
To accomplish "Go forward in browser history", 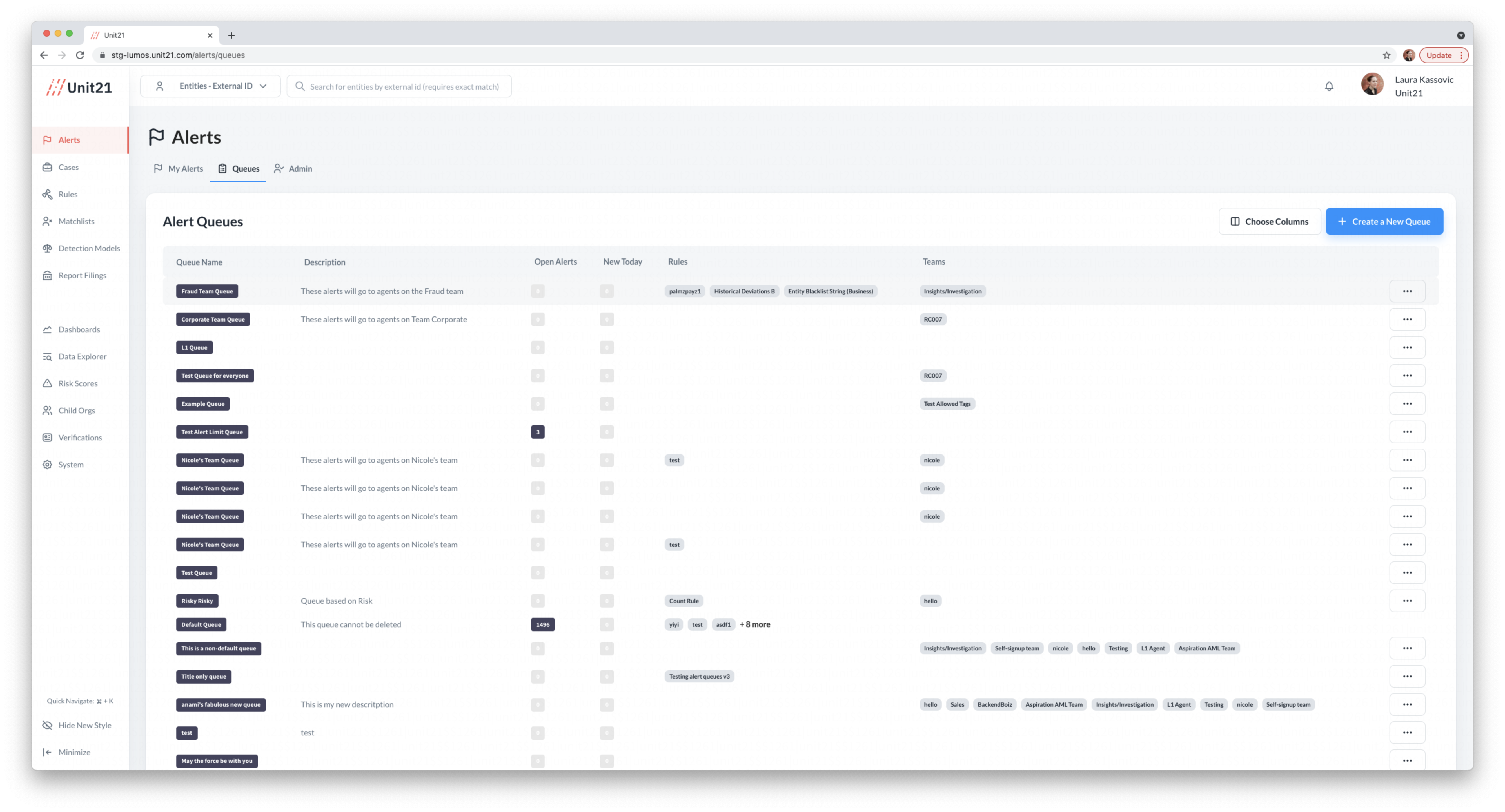I will tap(62, 55).
